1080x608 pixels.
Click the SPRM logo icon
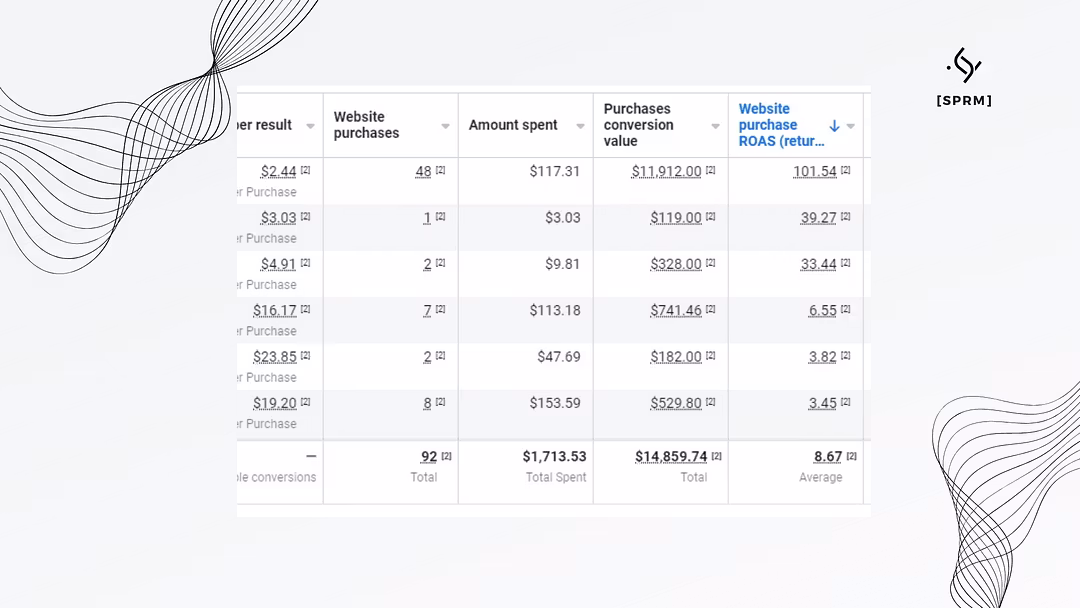(964, 65)
